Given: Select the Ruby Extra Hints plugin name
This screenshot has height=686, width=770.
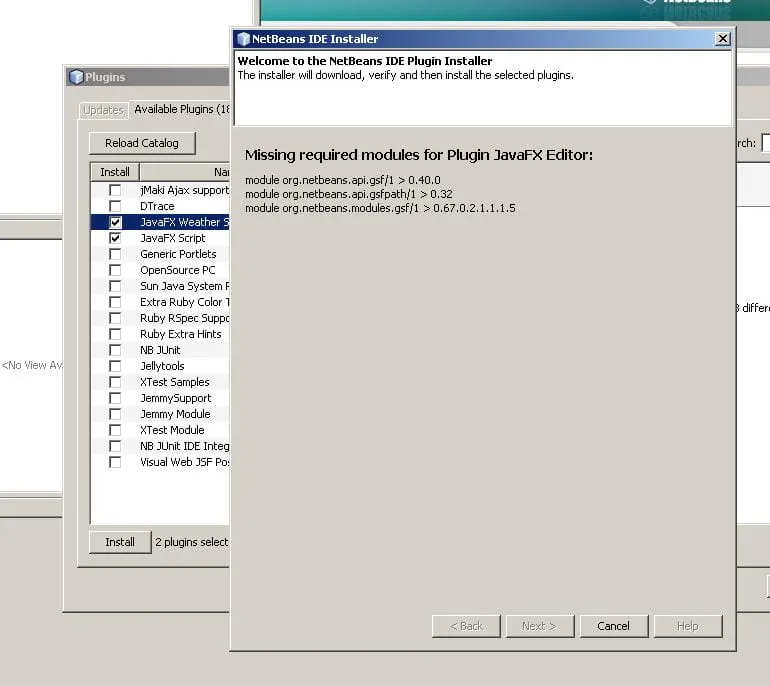Looking at the screenshot, I should (x=181, y=334).
